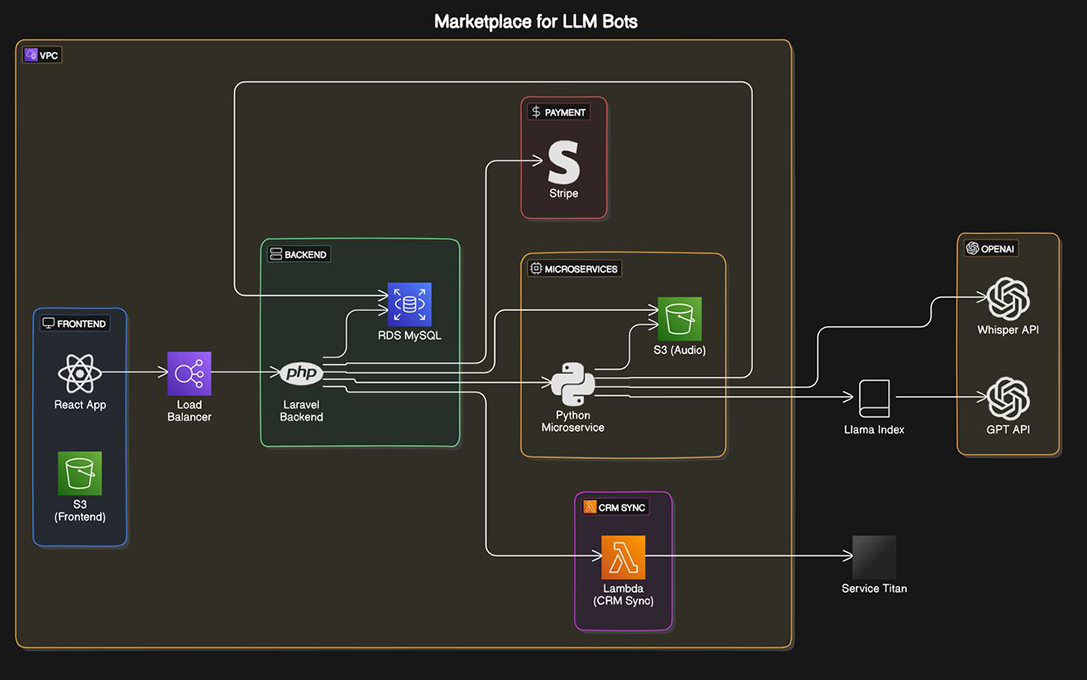Image resolution: width=1087 pixels, height=680 pixels.
Task: Select the Service Titan black square icon
Action: coord(874,557)
